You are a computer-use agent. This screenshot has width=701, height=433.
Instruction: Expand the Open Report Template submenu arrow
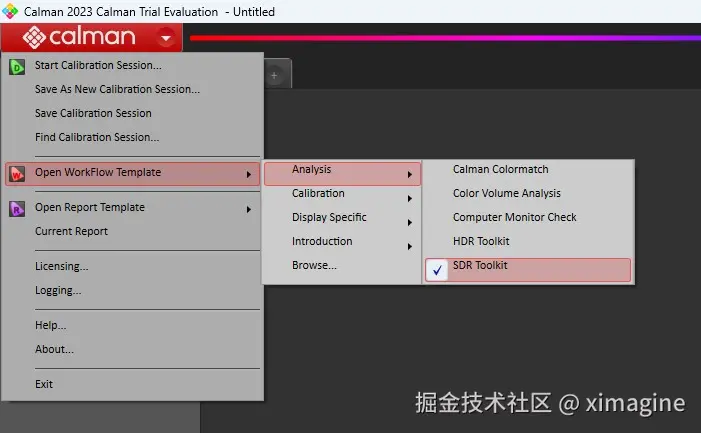tap(249, 210)
